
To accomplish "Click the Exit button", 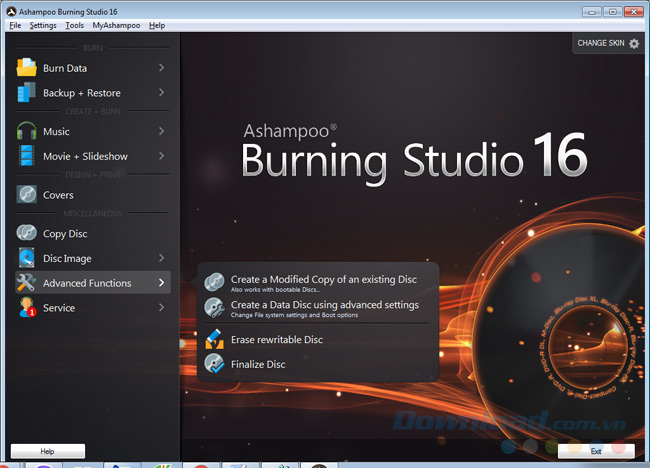I will [x=596, y=451].
